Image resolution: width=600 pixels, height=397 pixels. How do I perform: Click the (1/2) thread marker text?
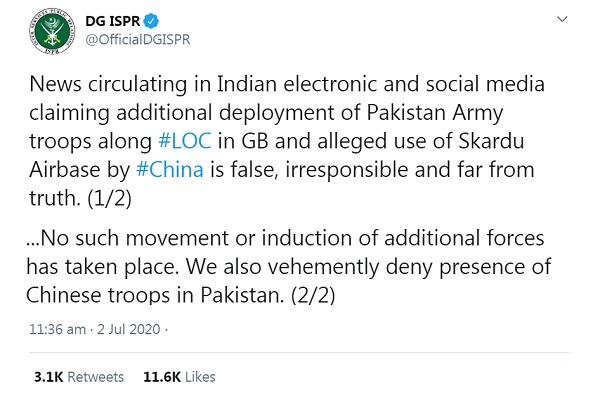pos(109,198)
